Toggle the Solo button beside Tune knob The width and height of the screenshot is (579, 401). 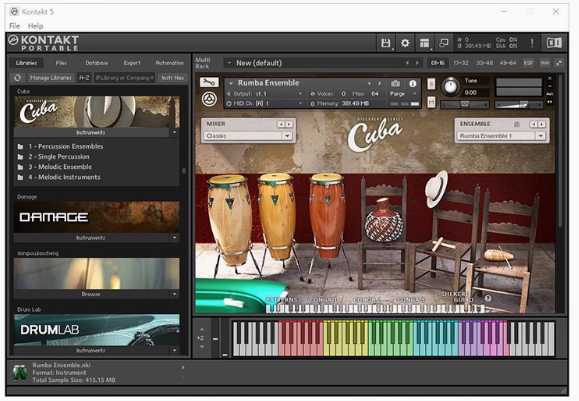[431, 84]
